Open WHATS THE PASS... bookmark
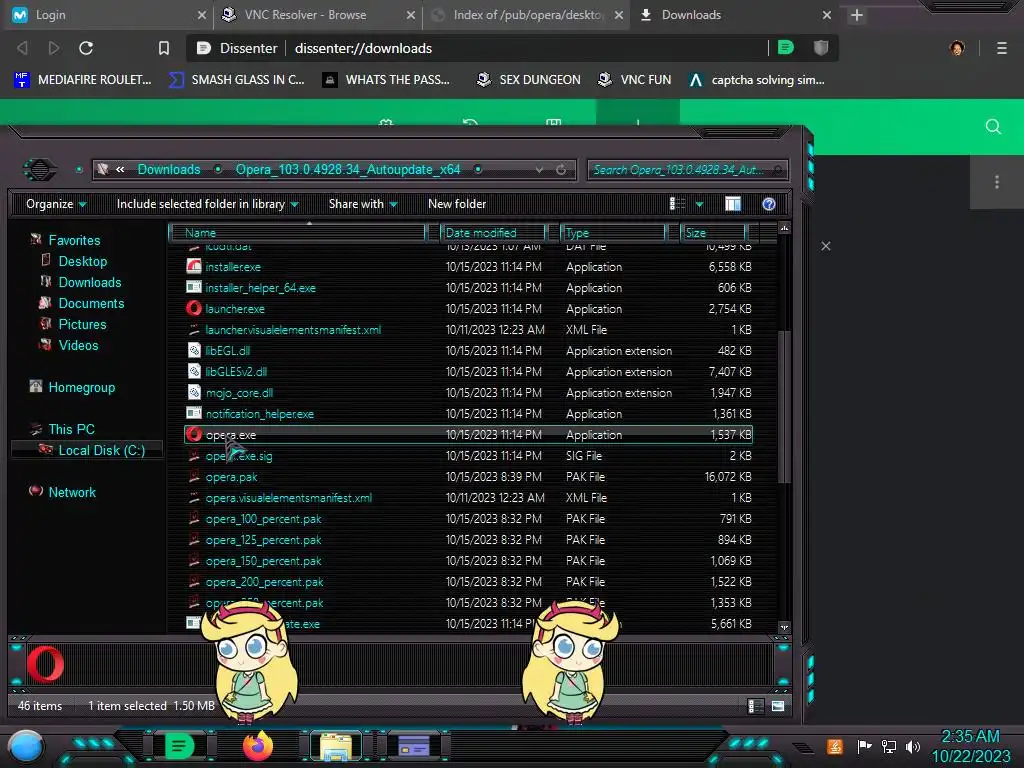Screen dimensions: 1024x768 click(x=387, y=80)
